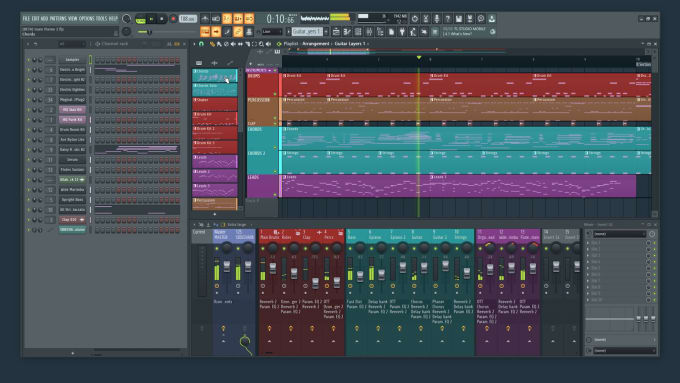Open the ADD menu

[x=44, y=19]
